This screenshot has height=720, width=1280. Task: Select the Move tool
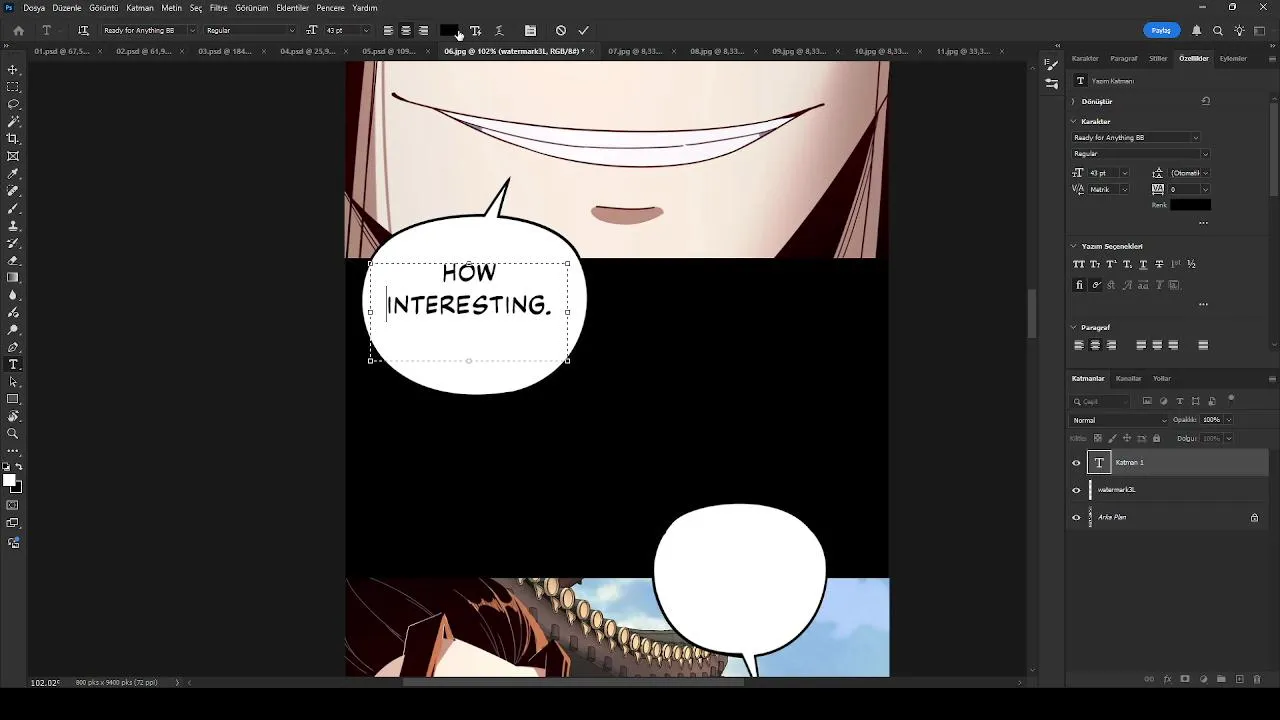pyautogui.click(x=13, y=70)
